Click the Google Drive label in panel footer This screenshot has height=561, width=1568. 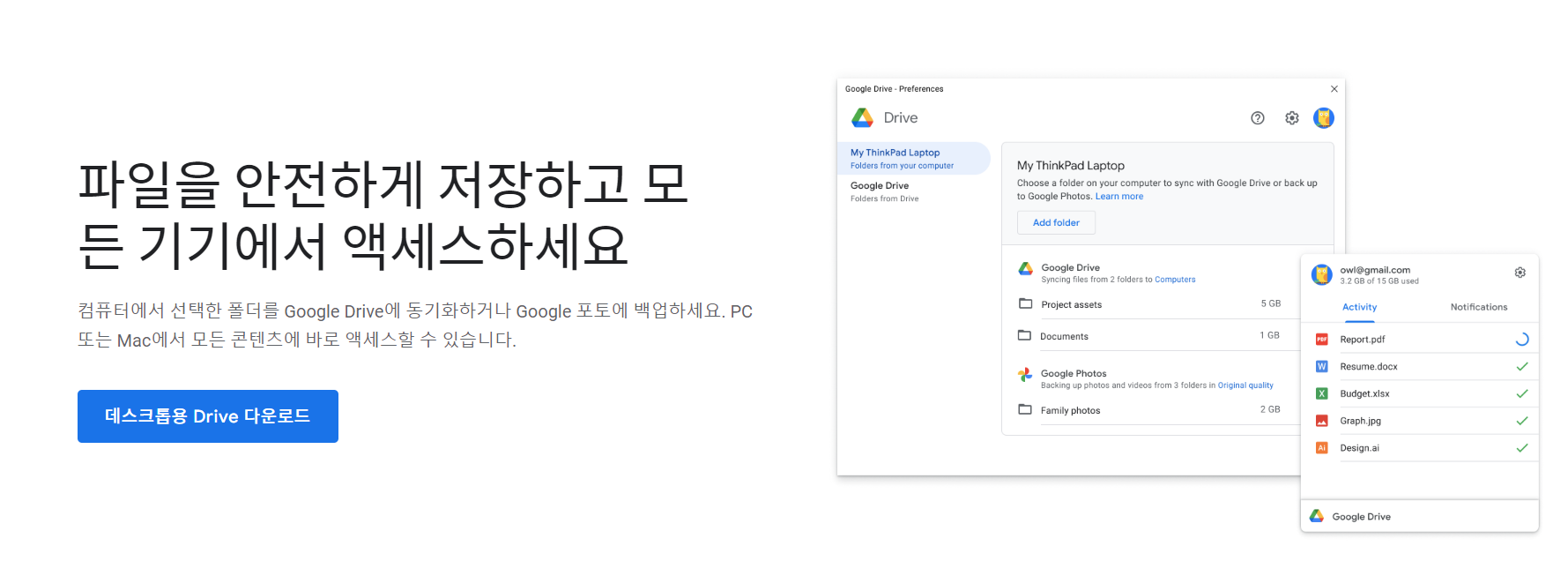1362,517
